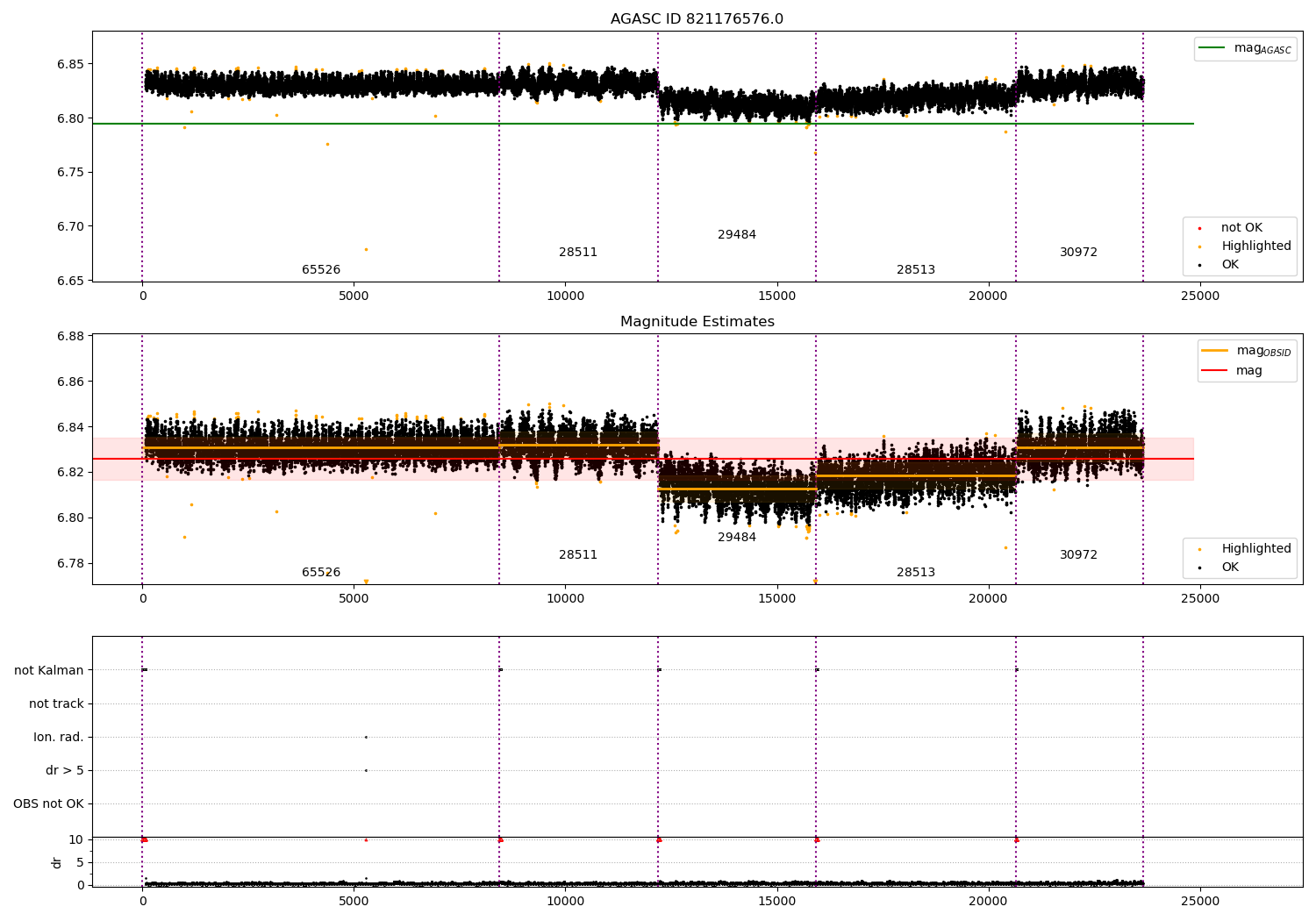Click obsid label 28513 in top plot
The image size is (1316, 921).
[916, 270]
